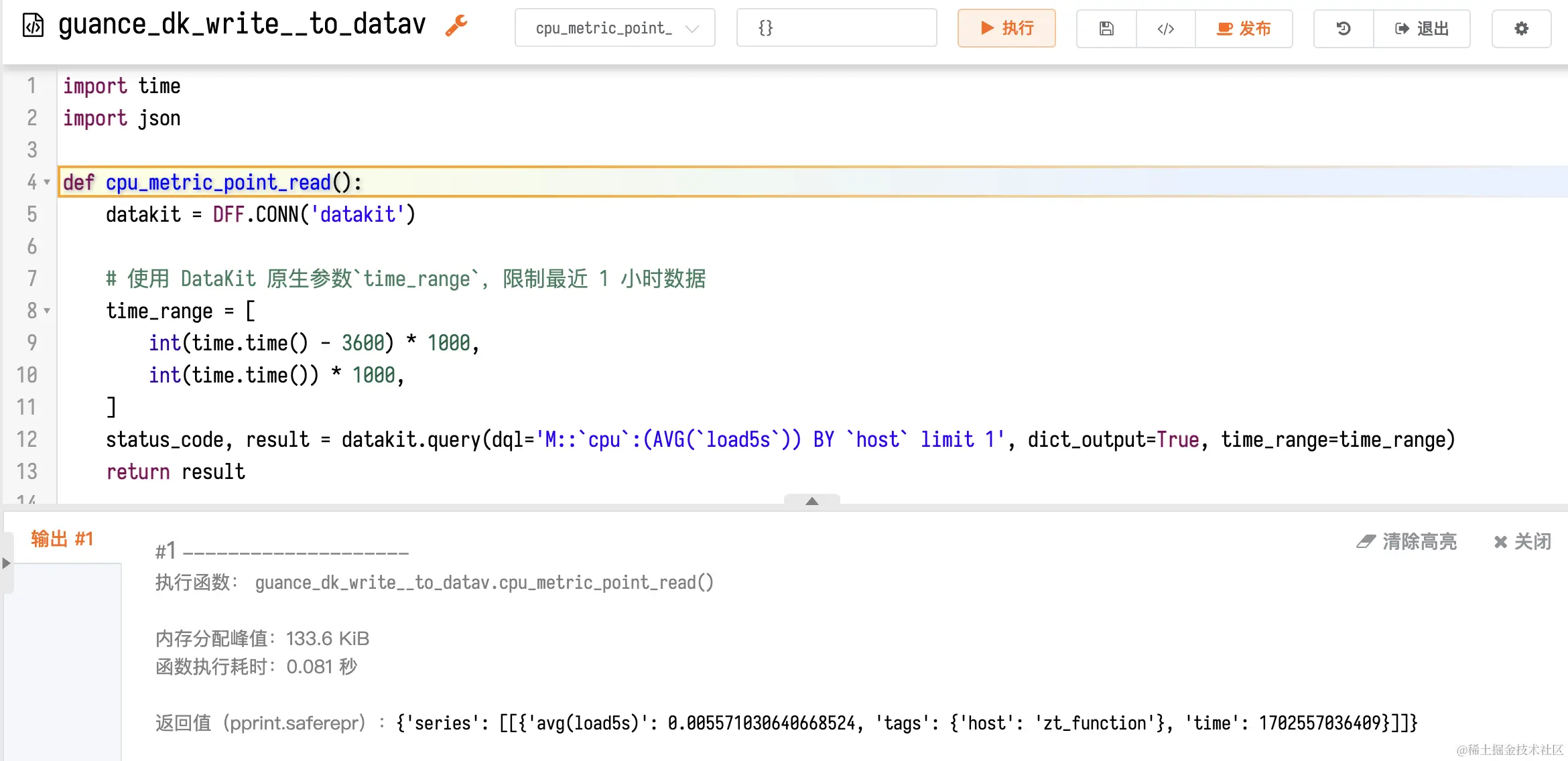Click the wrench icon beside script title
The image size is (1568, 761).
456,26
